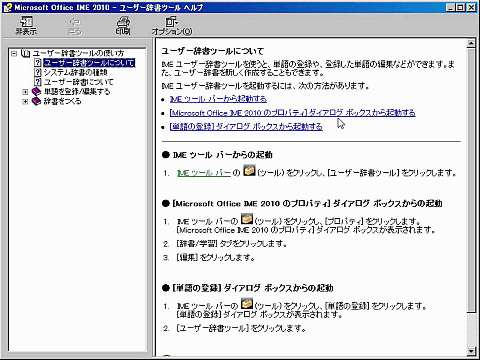Follow the [Microsoft Office IME 2010 のプロパティ] dialog link
This screenshot has height=360, width=480.
tap(292, 113)
